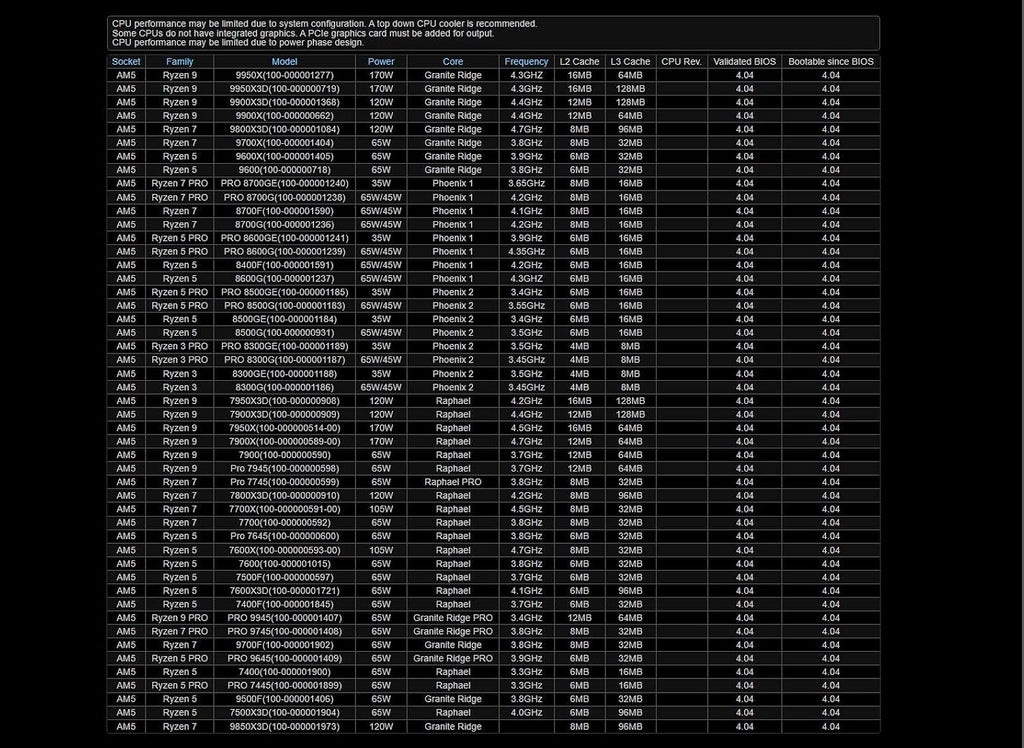Viewport: 1024px width, 748px height.
Task: Sort by the Core column header
Action: [453, 61]
